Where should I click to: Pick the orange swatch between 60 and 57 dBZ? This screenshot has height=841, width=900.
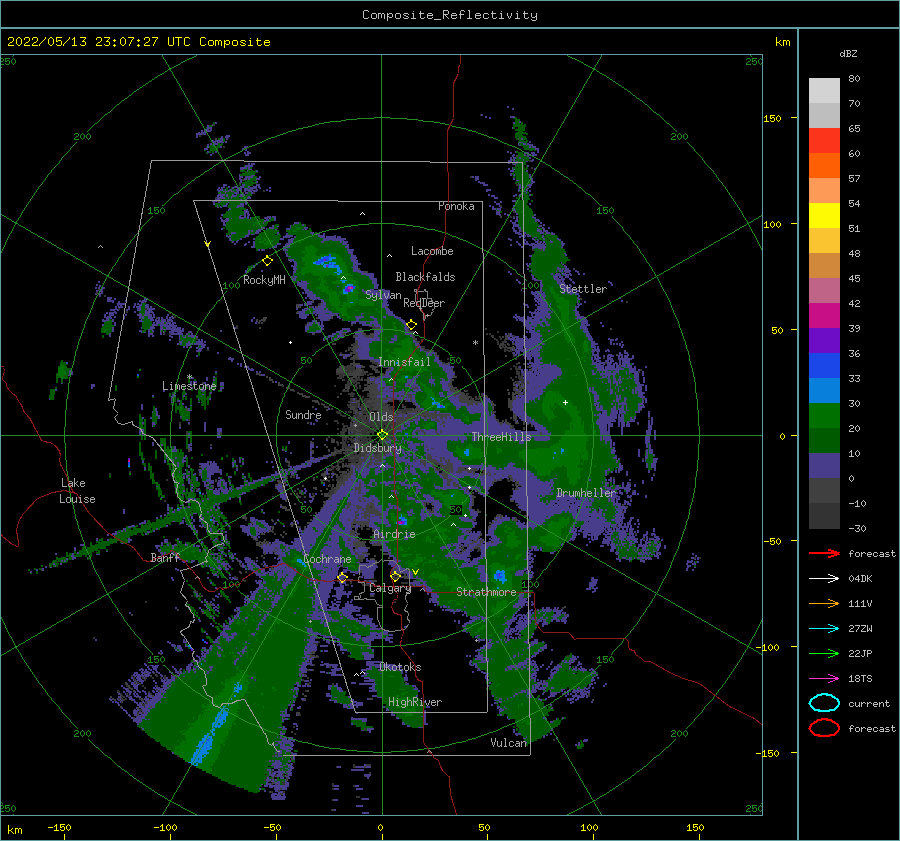coord(824,166)
